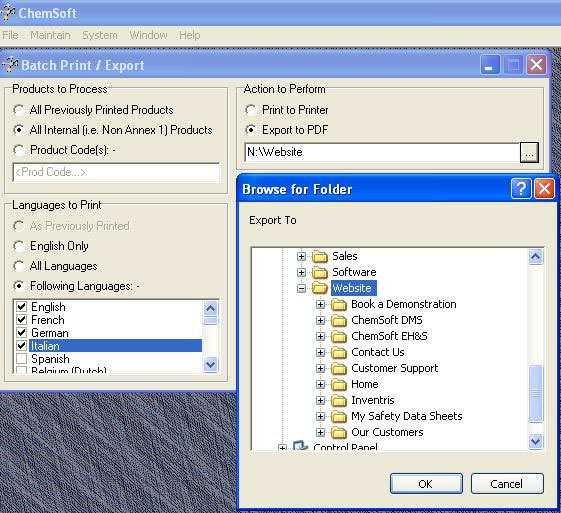Screen dimensions: 561x513
Task: Select the Inventris tree item label
Action: coord(373,400)
